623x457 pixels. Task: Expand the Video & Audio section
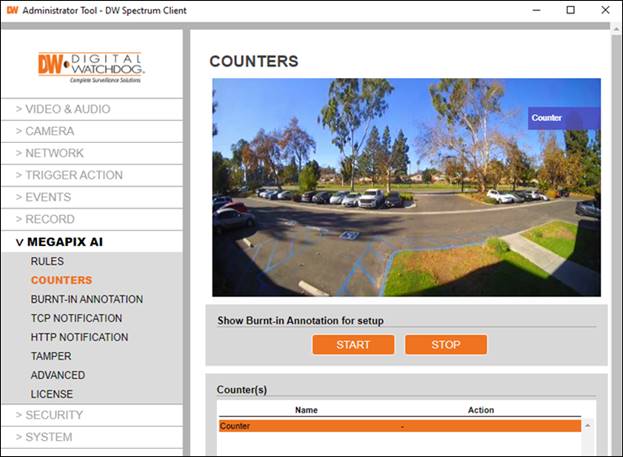coord(63,109)
